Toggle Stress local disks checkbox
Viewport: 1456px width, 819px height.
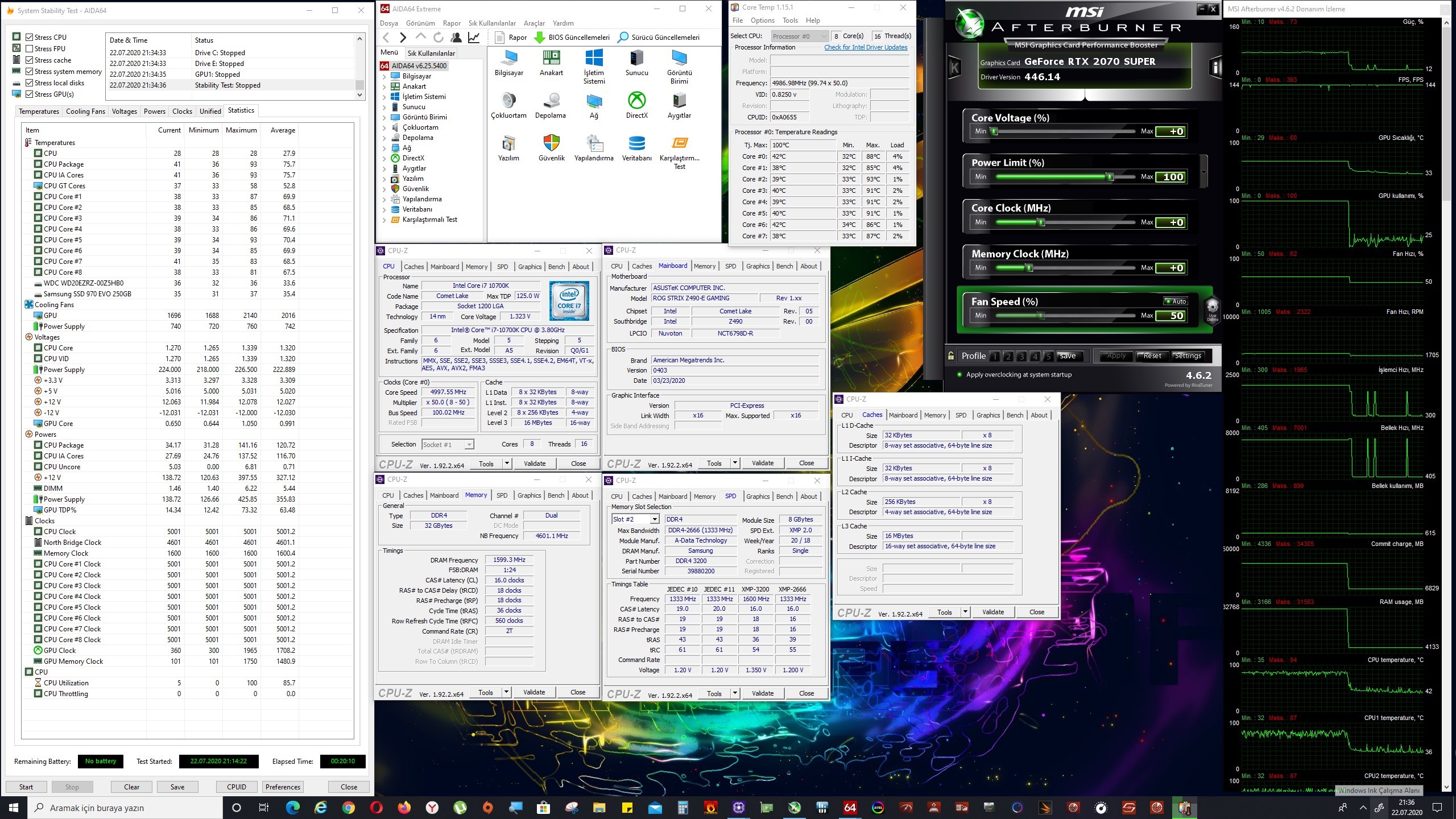pos(29,83)
